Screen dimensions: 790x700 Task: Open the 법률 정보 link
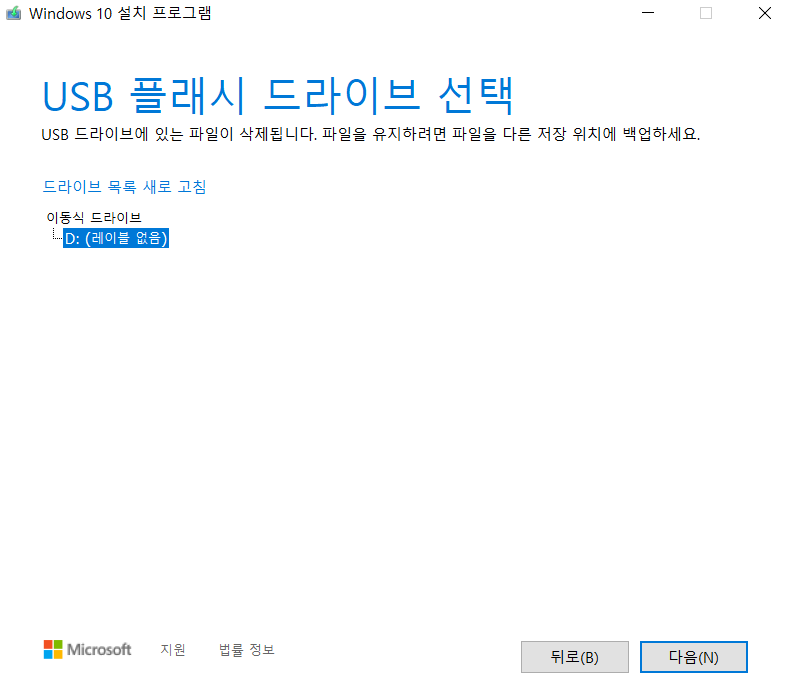click(x=246, y=650)
